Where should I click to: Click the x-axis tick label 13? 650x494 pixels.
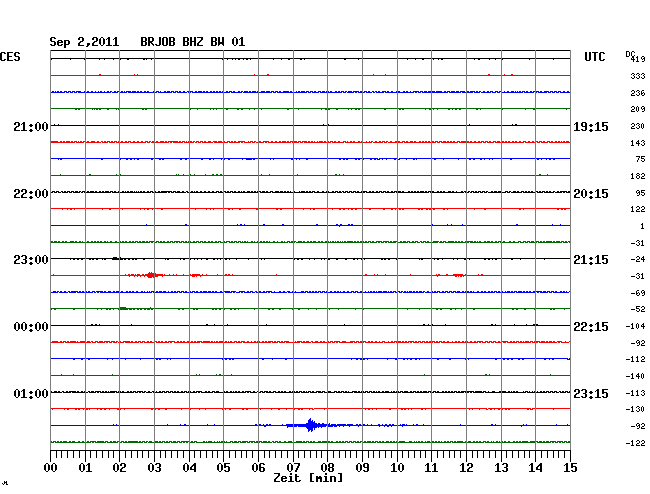[x=501, y=468]
